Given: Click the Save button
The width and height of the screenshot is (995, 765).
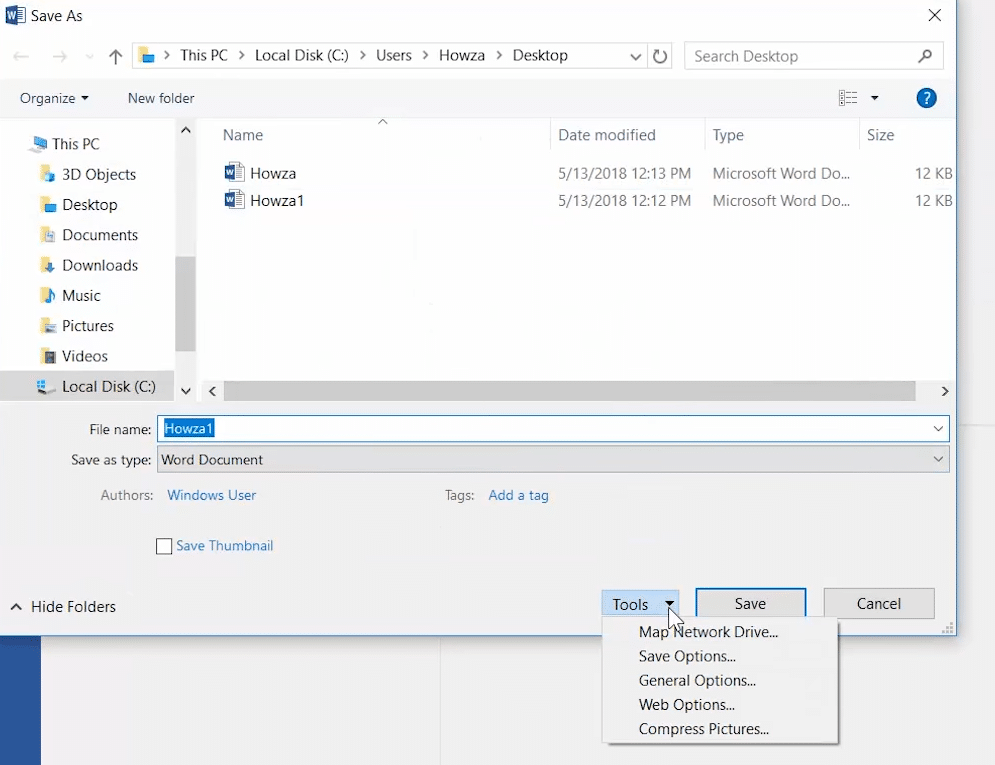Looking at the screenshot, I should [x=750, y=603].
